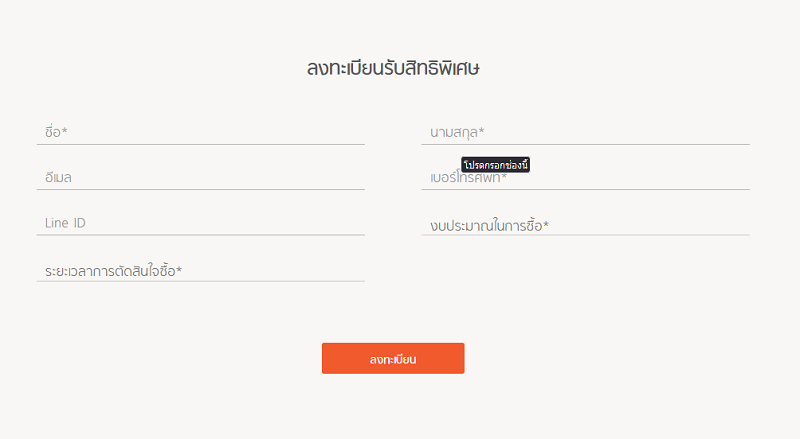Focus the ชื่อ* first name field

tap(201, 132)
